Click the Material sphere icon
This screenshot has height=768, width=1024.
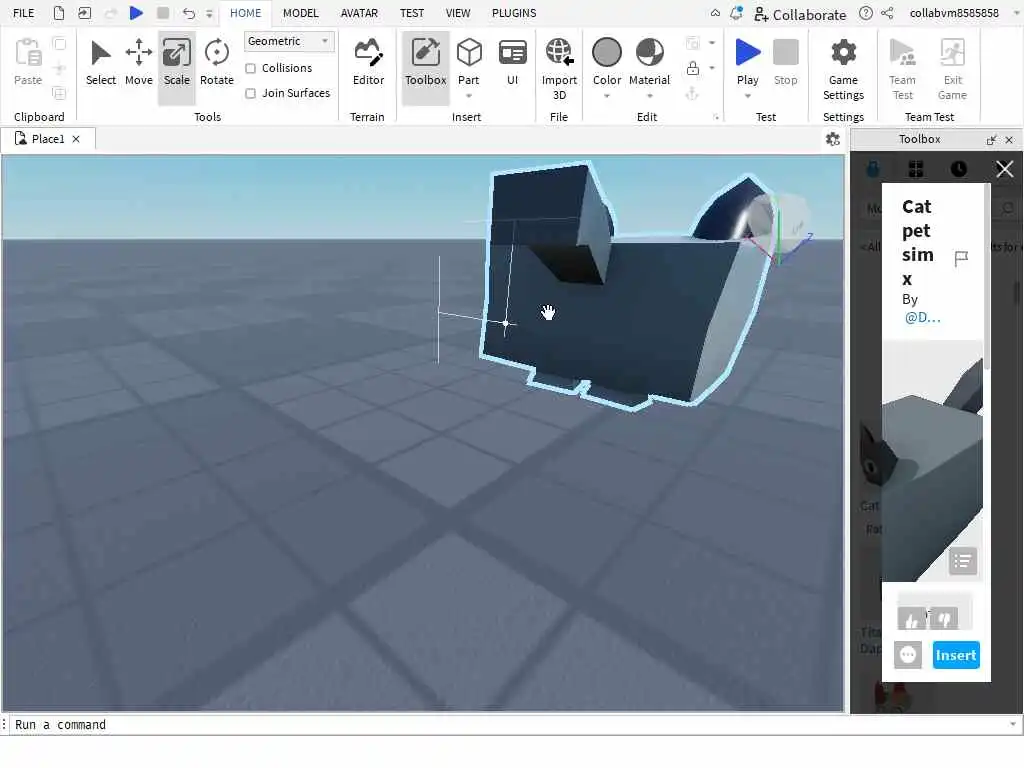click(649, 52)
